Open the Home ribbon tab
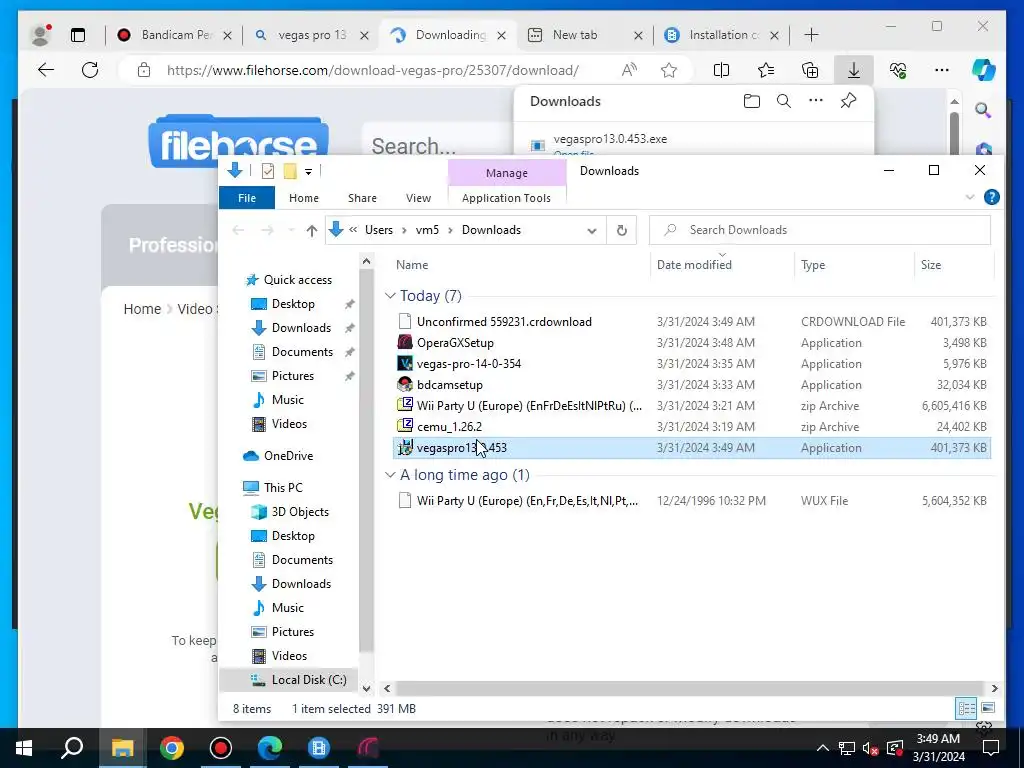The height and width of the screenshot is (768, 1024). pos(304,198)
